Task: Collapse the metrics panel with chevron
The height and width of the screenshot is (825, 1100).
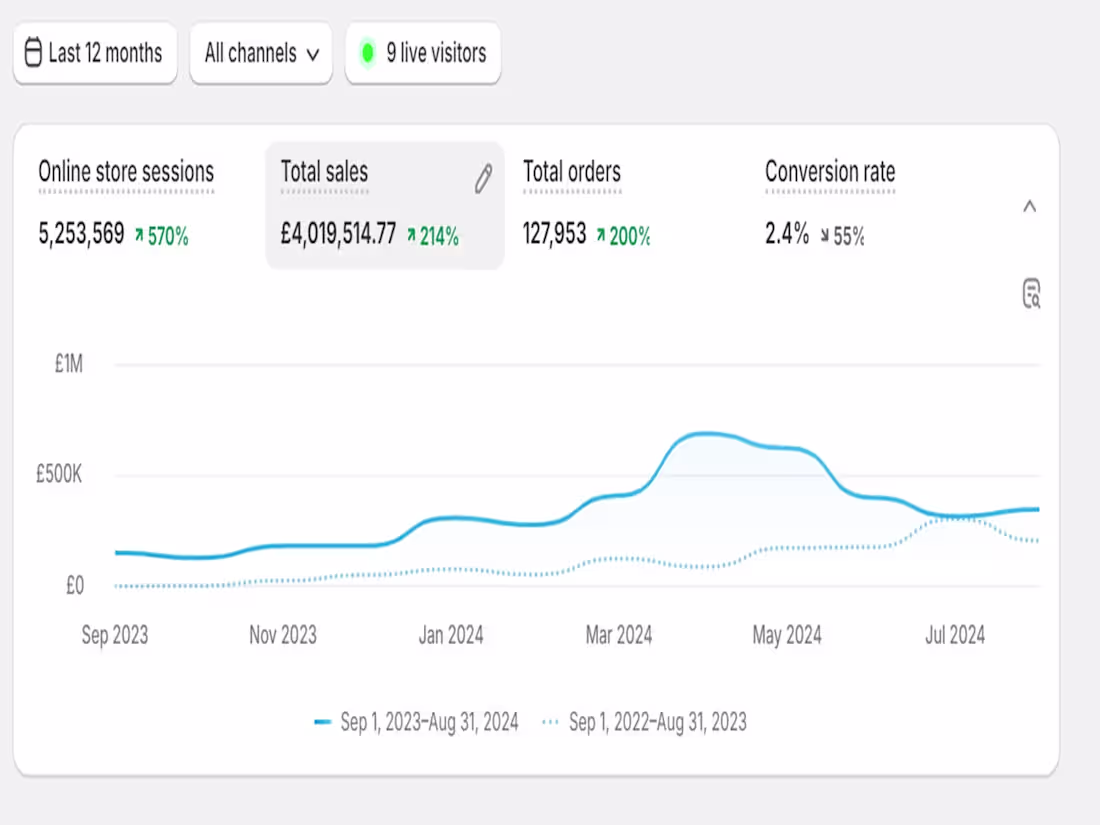Action: (x=1029, y=207)
